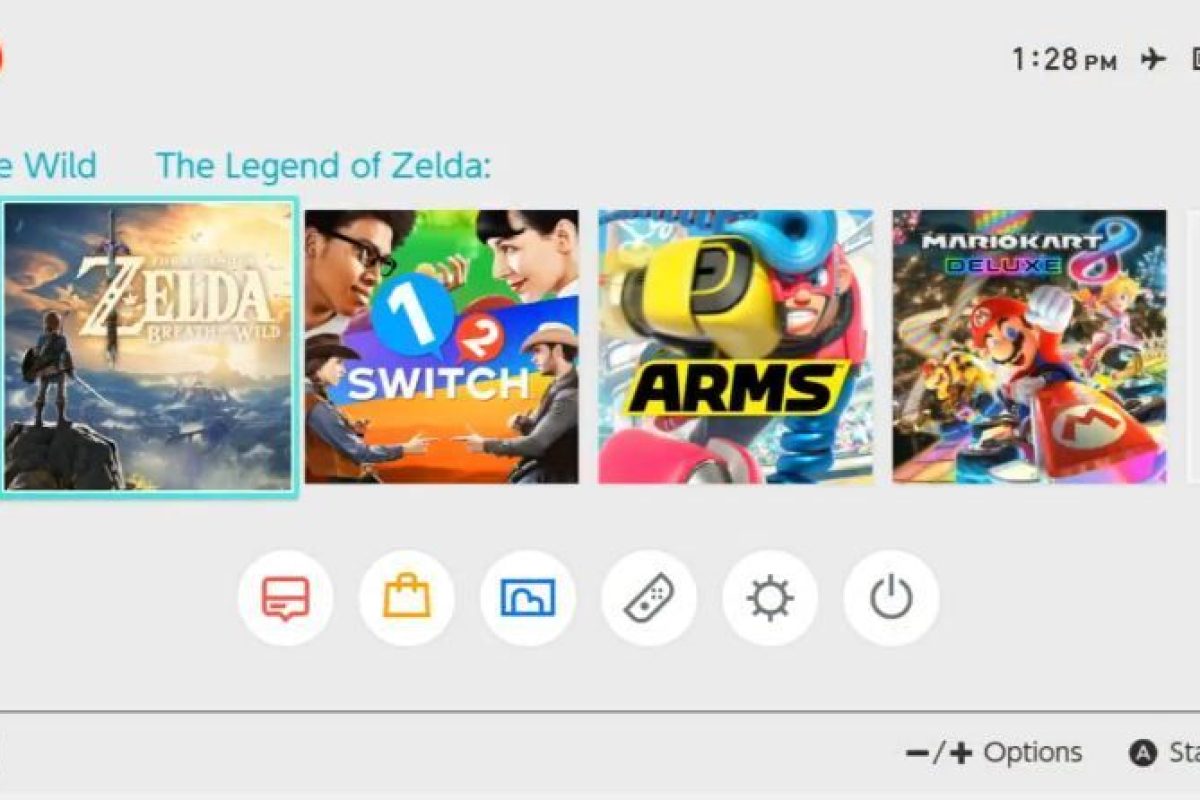The width and height of the screenshot is (1200, 800).
Task: Click the airplane mode status icon
Action: click(x=1153, y=60)
